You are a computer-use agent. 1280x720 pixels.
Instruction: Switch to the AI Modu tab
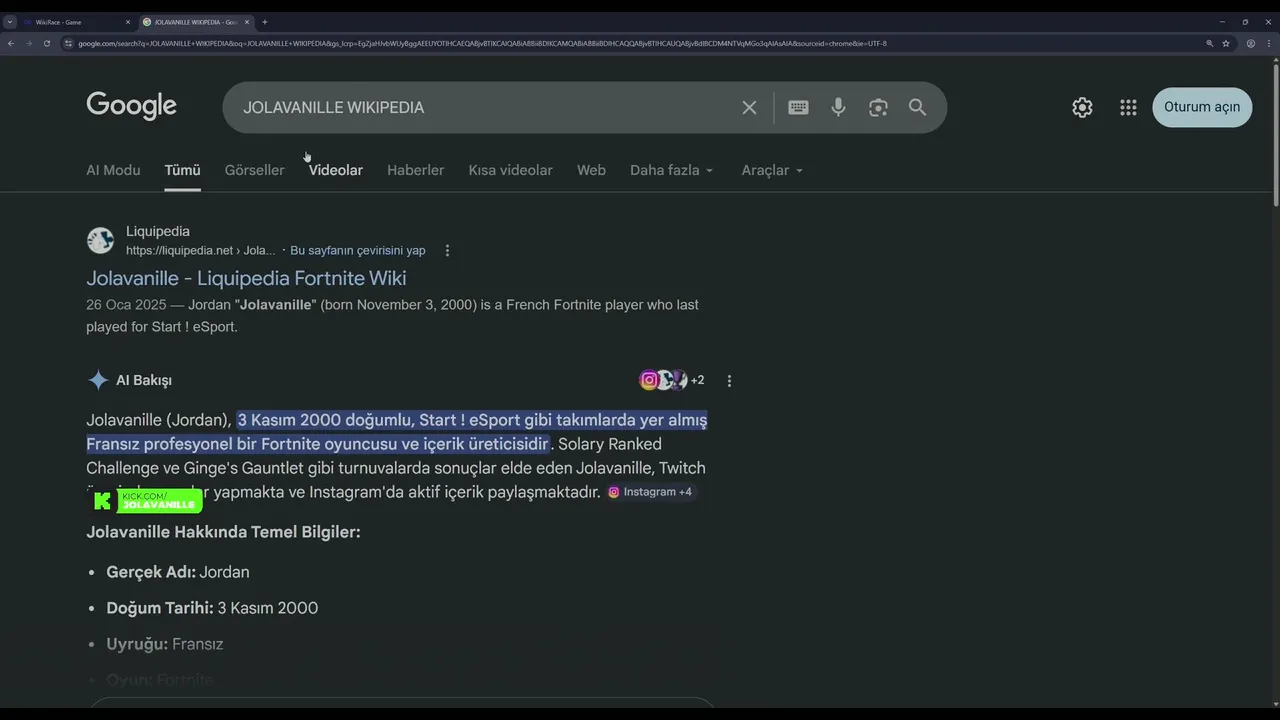113,170
